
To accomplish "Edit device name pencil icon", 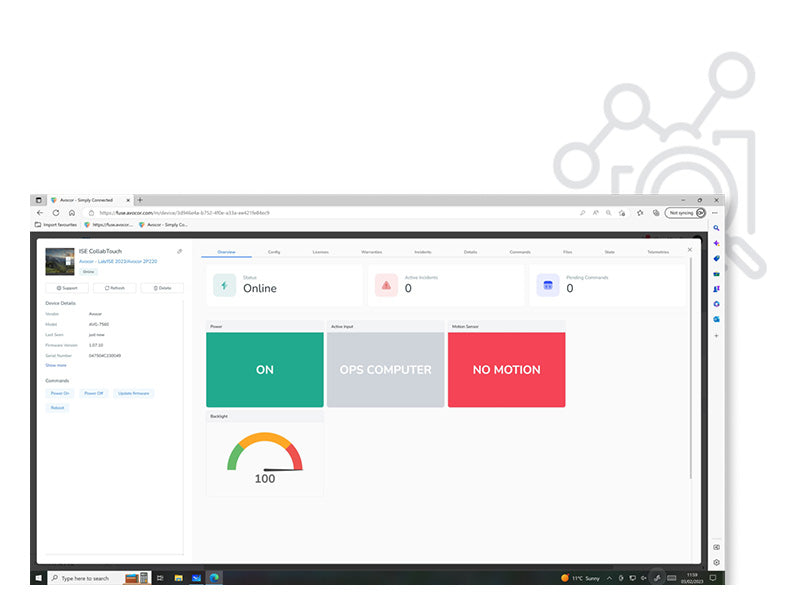I will (x=180, y=251).
